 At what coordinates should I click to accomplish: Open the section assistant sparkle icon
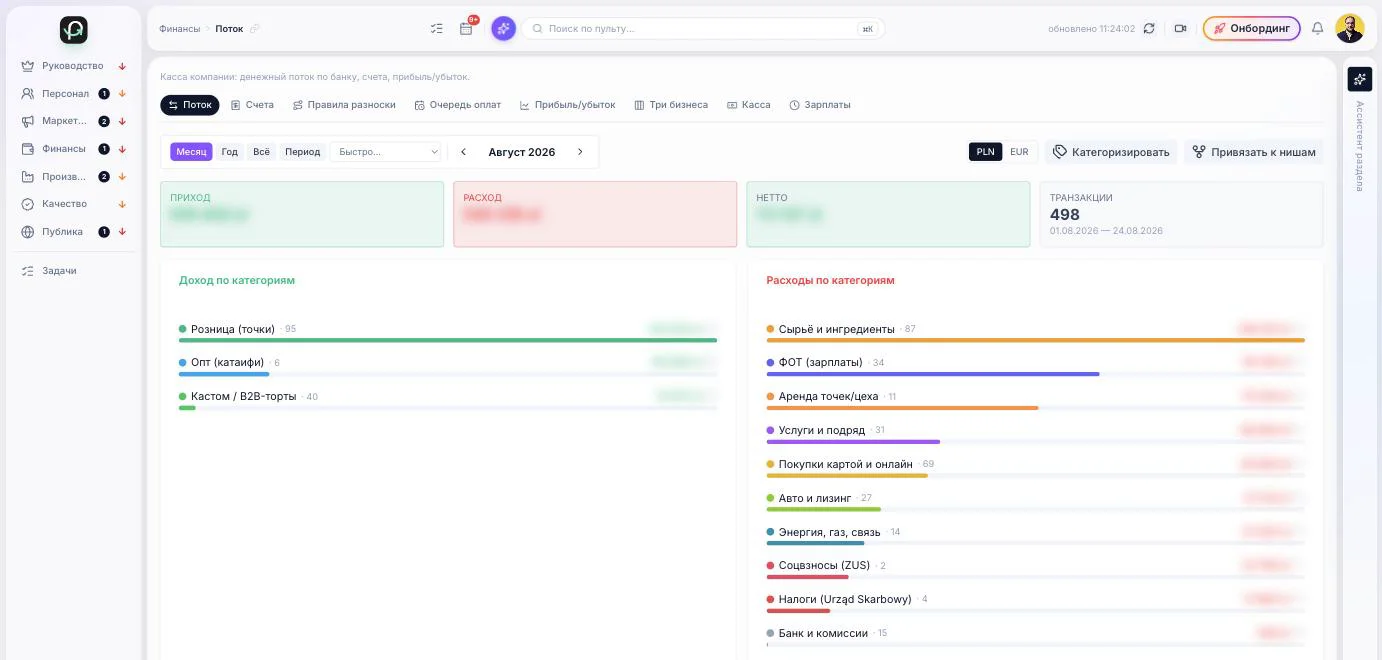click(x=1359, y=79)
